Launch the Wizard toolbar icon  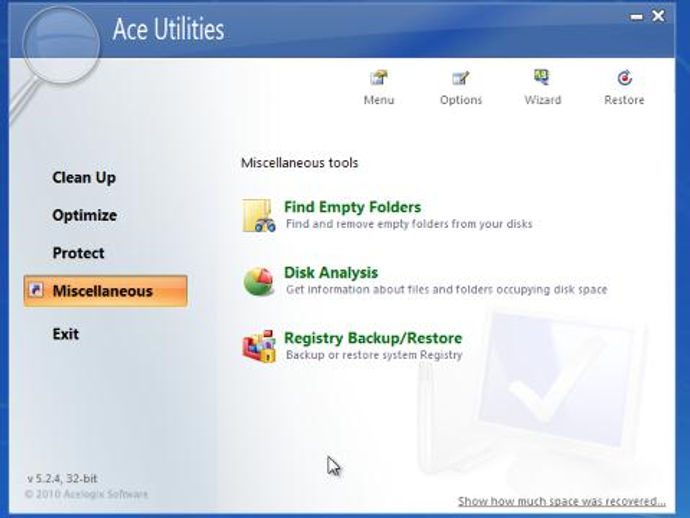coord(542,77)
